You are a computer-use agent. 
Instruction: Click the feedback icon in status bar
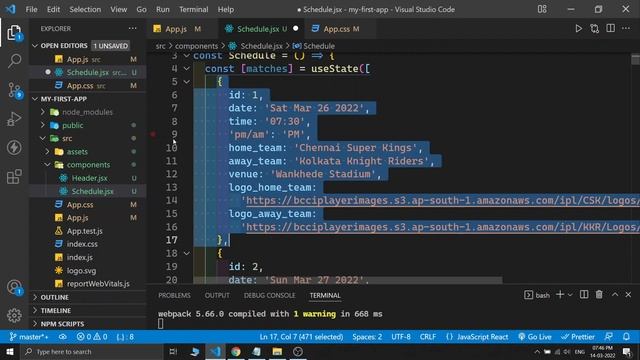point(609,337)
